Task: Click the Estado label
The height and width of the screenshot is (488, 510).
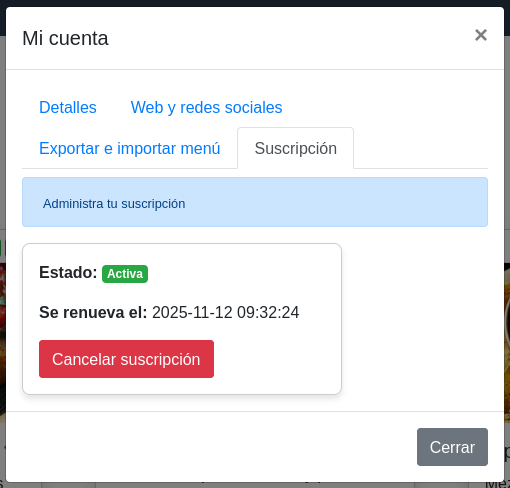Action: [x=68, y=272]
